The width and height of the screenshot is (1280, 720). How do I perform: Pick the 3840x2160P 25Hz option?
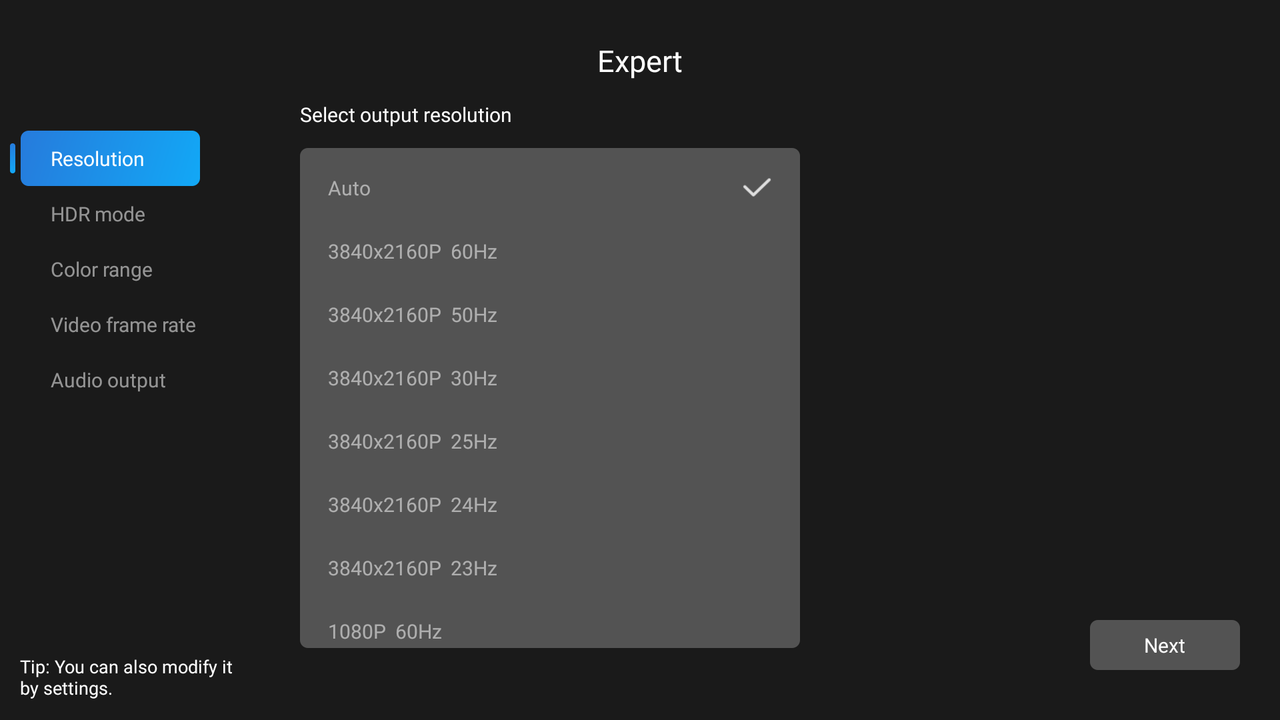[550, 442]
